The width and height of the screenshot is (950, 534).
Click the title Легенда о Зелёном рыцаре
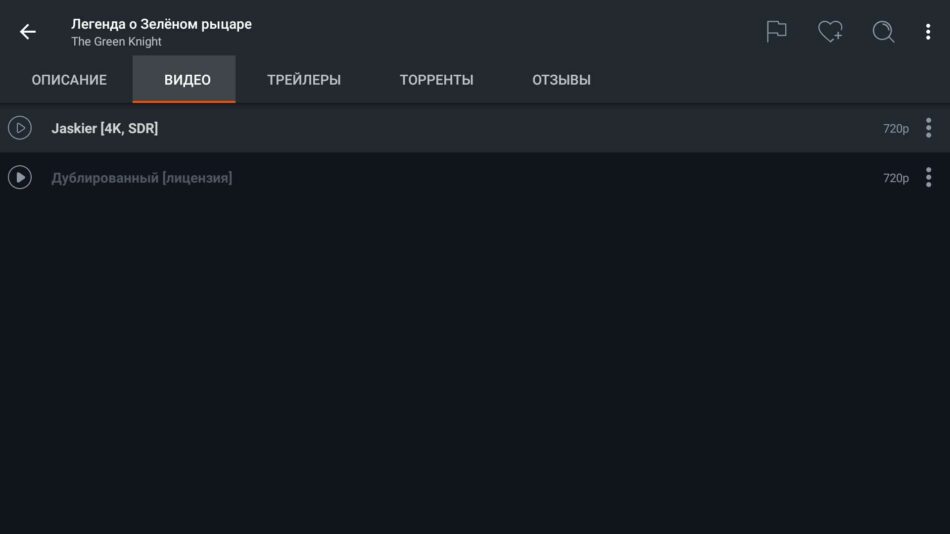click(x=162, y=24)
